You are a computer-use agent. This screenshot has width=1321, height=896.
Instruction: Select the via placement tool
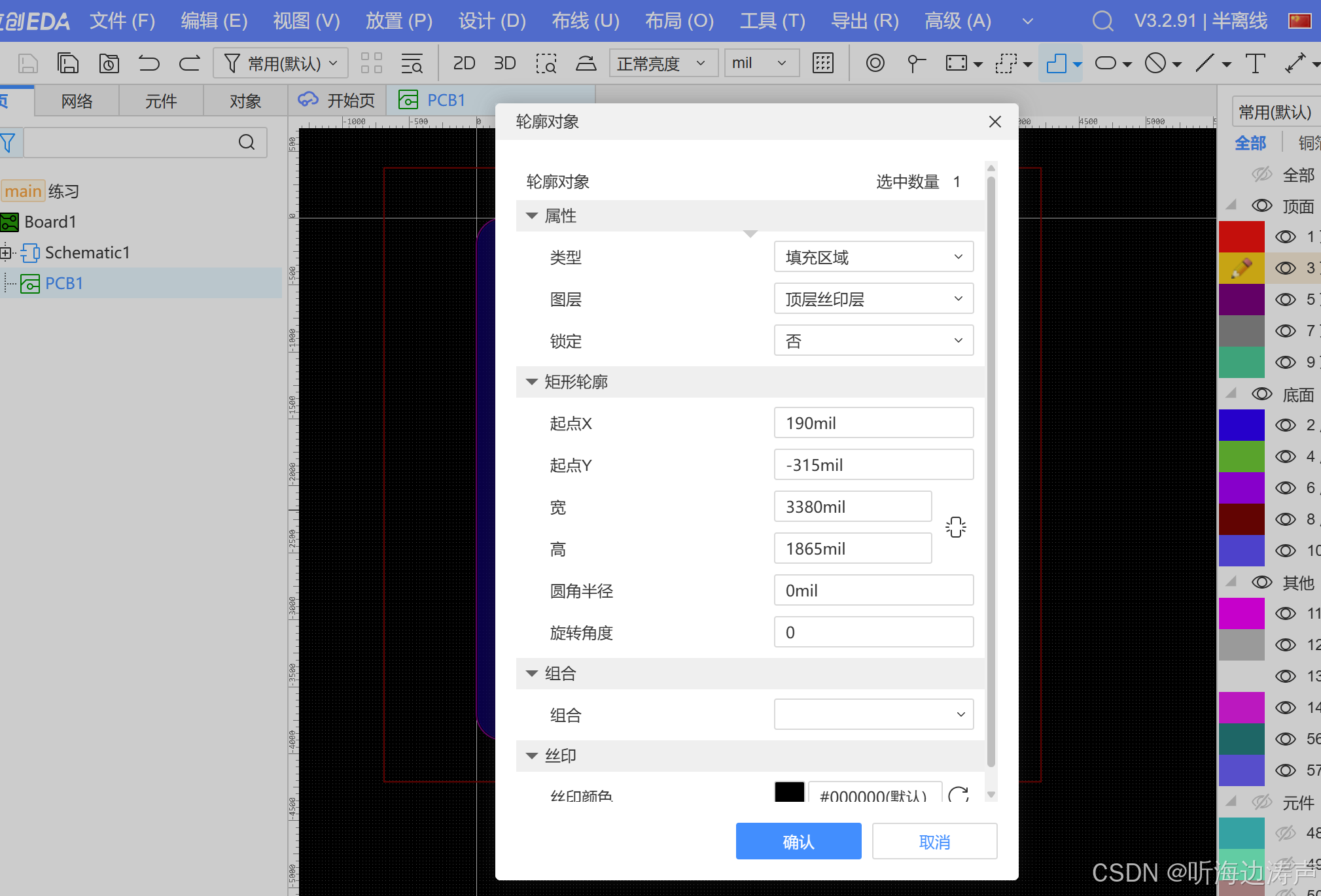pyautogui.click(x=875, y=63)
